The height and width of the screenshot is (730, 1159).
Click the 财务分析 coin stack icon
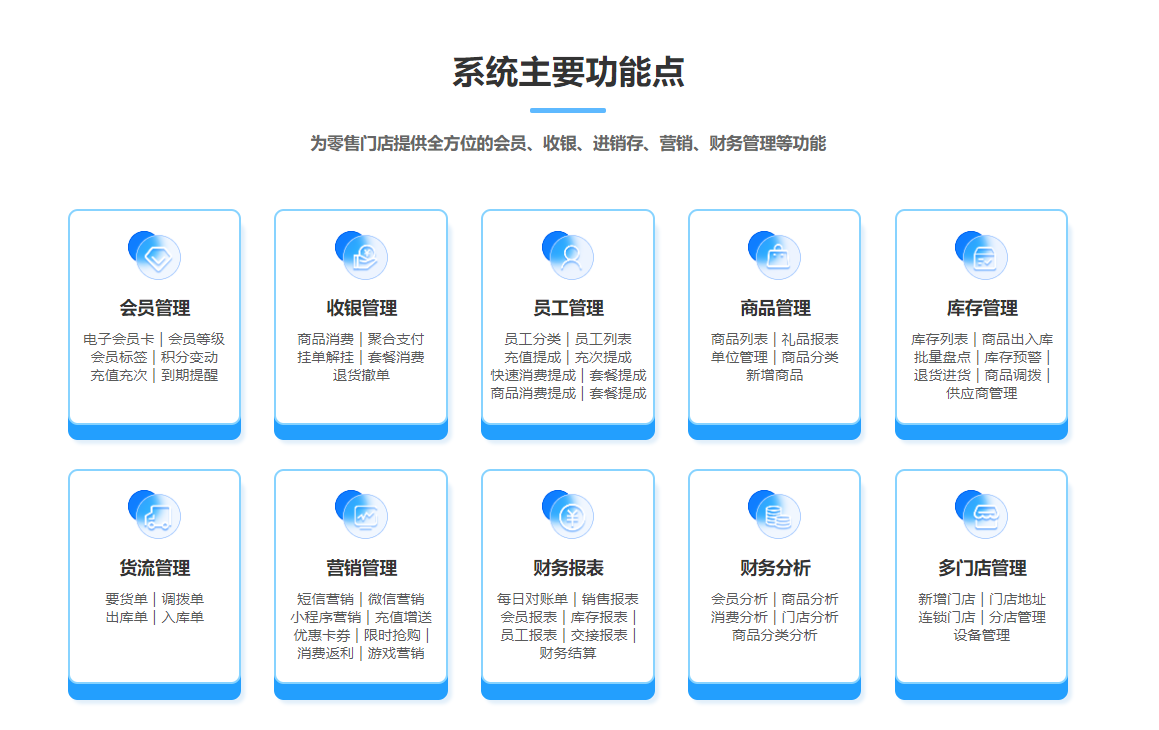(x=775, y=514)
